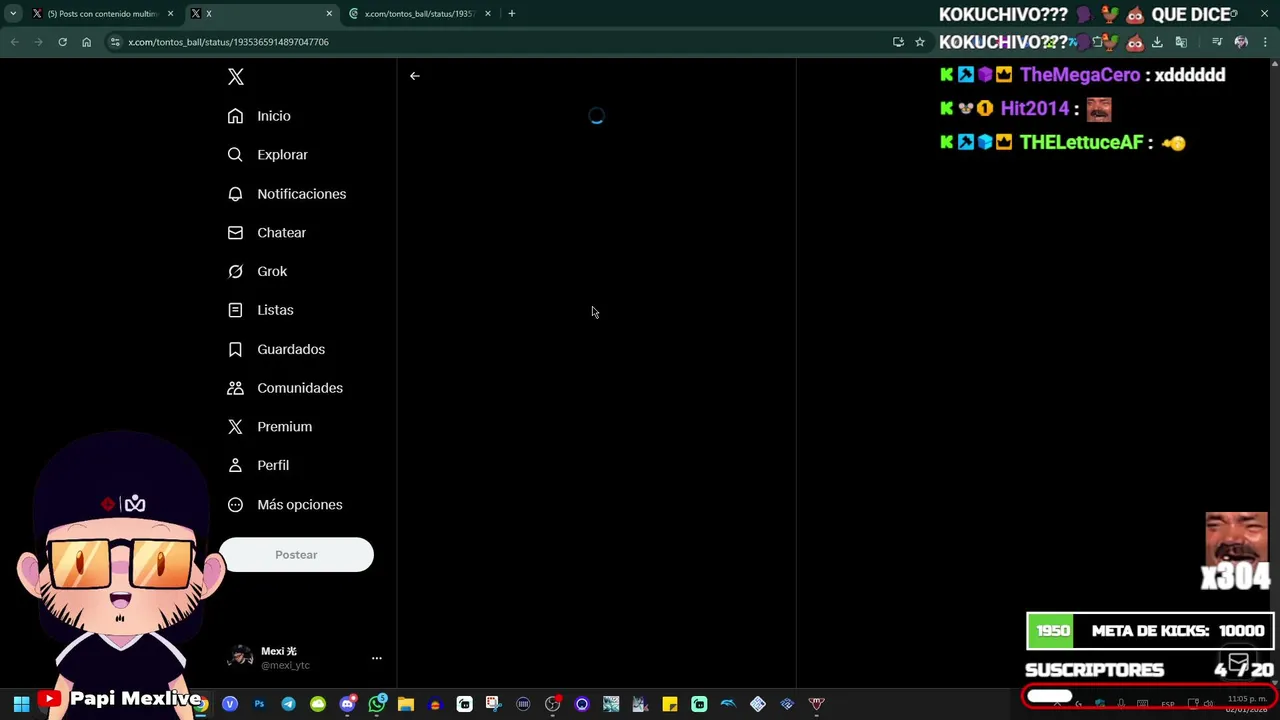This screenshot has width=1280, height=720.
Task: Expand the tab search dropdown
Action: tap(13, 14)
